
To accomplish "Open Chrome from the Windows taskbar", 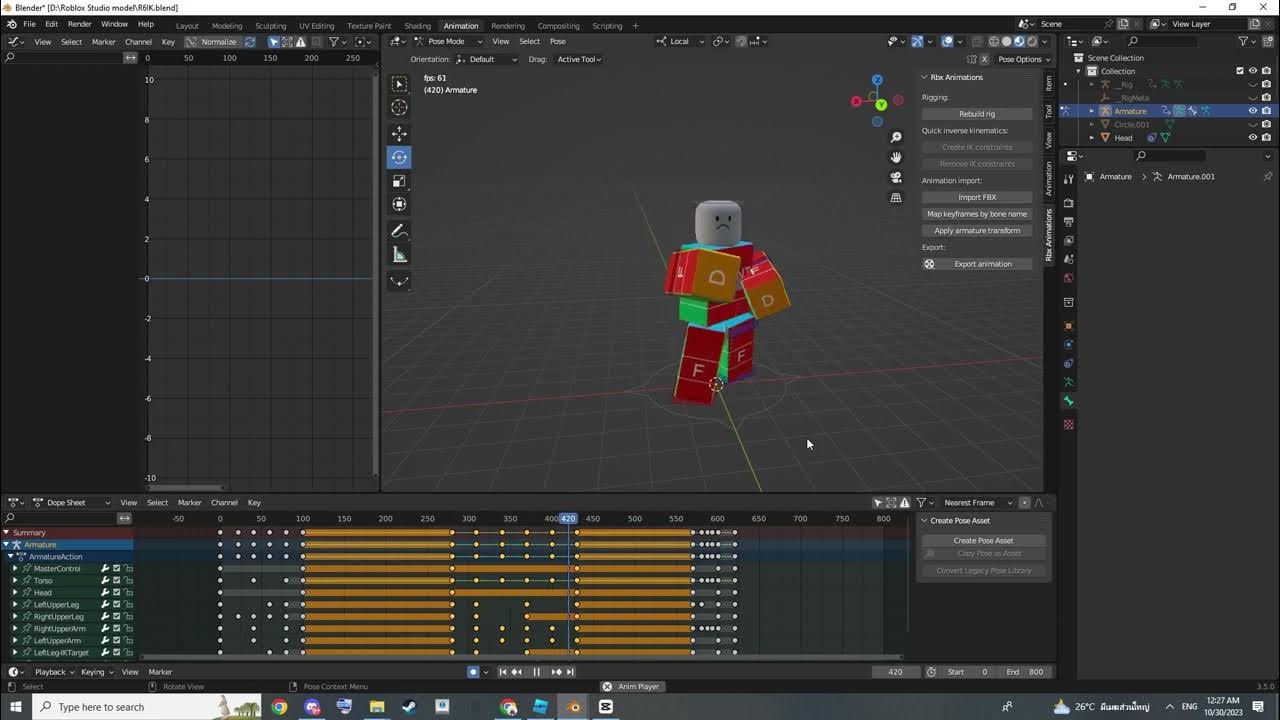I will 279,707.
